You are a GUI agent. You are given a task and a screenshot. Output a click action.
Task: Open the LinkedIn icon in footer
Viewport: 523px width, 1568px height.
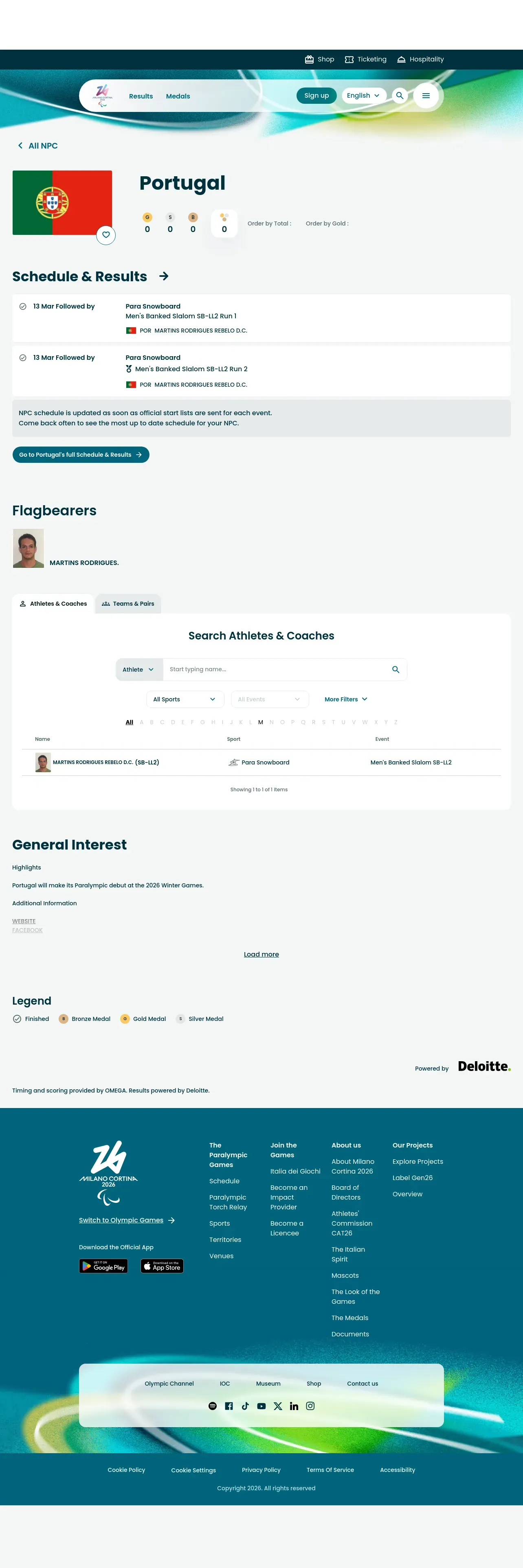(x=294, y=1406)
